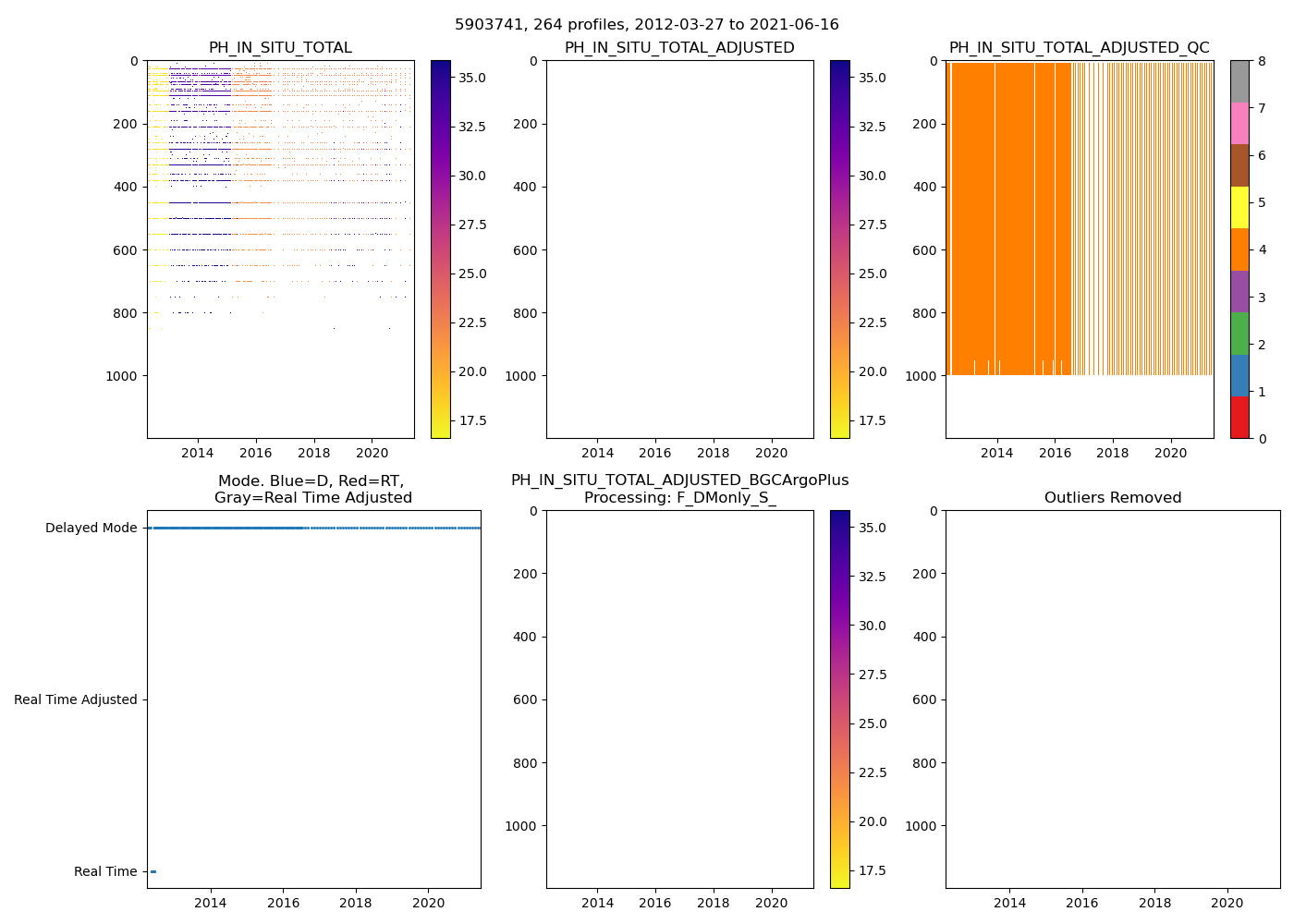The height and width of the screenshot is (924, 1294).
Task: Select the green segment of QC colorbar
Action: point(1239,334)
